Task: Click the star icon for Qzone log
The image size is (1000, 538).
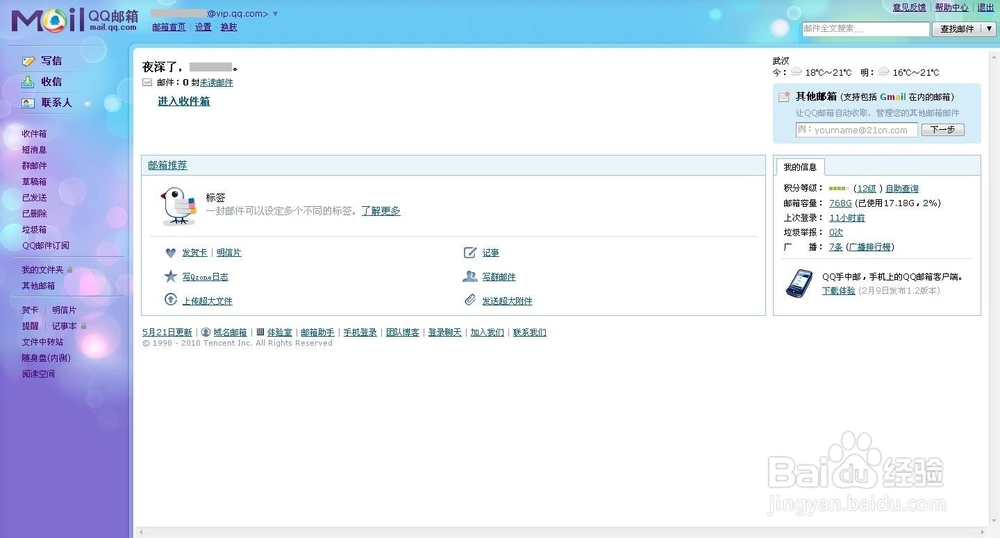Action: click(x=170, y=276)
